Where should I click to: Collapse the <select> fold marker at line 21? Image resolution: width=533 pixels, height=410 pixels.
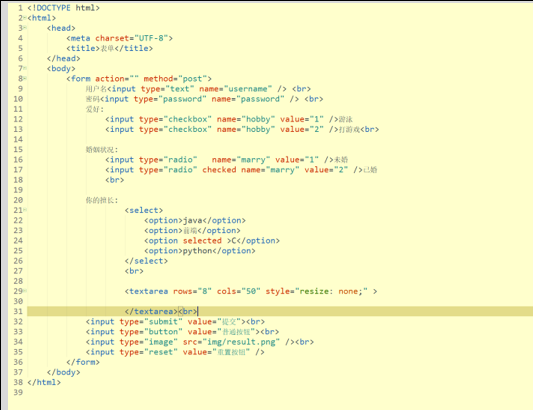click(25, 210)
